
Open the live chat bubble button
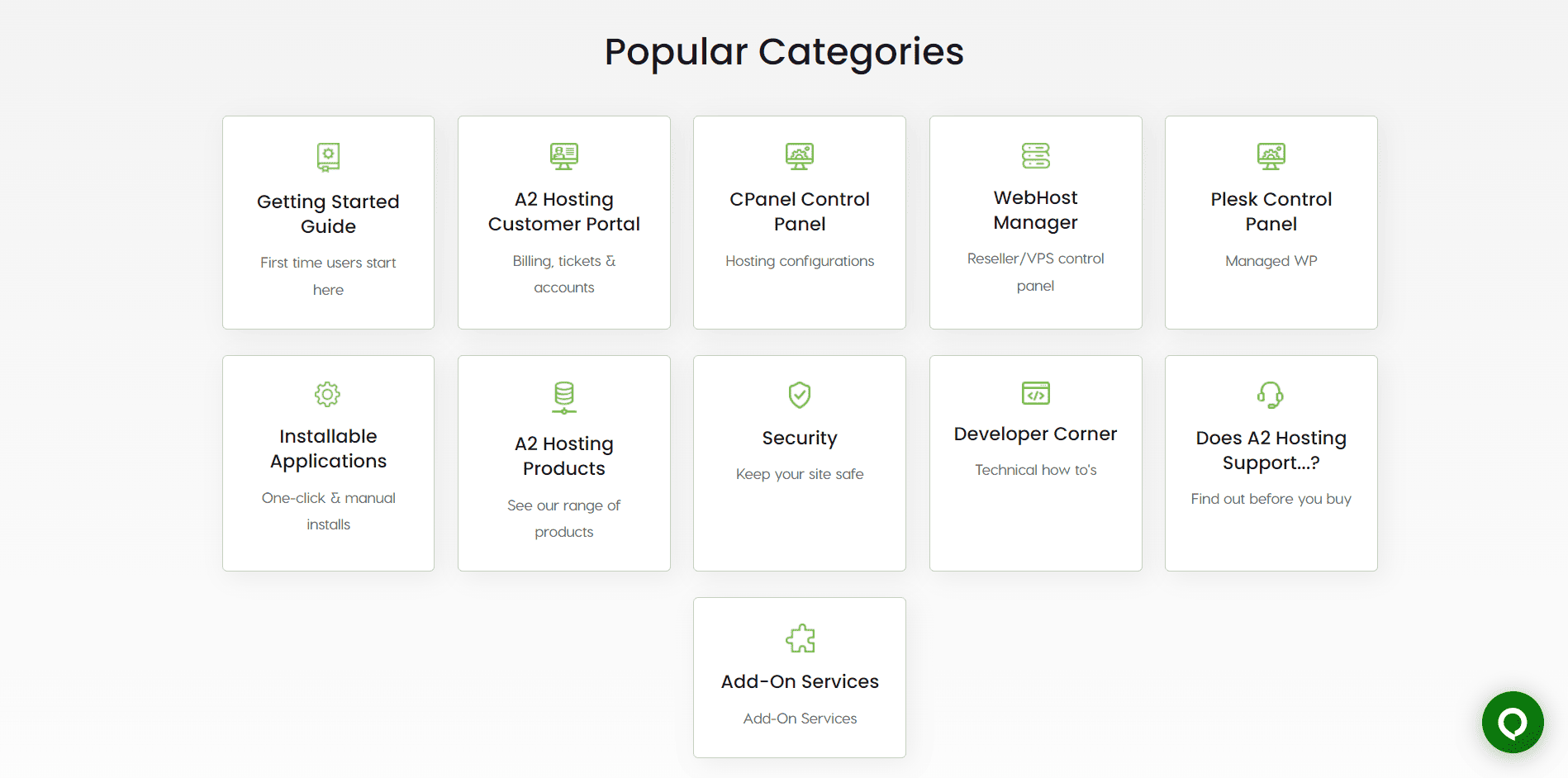pos(1513,723)
